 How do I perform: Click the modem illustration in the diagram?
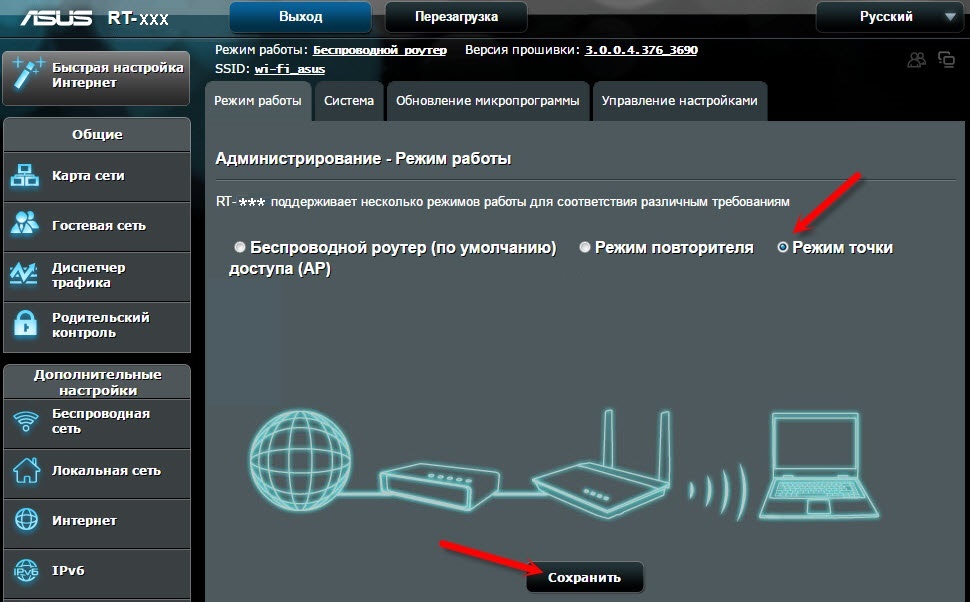pyautogui.click(x=440, y=485)
